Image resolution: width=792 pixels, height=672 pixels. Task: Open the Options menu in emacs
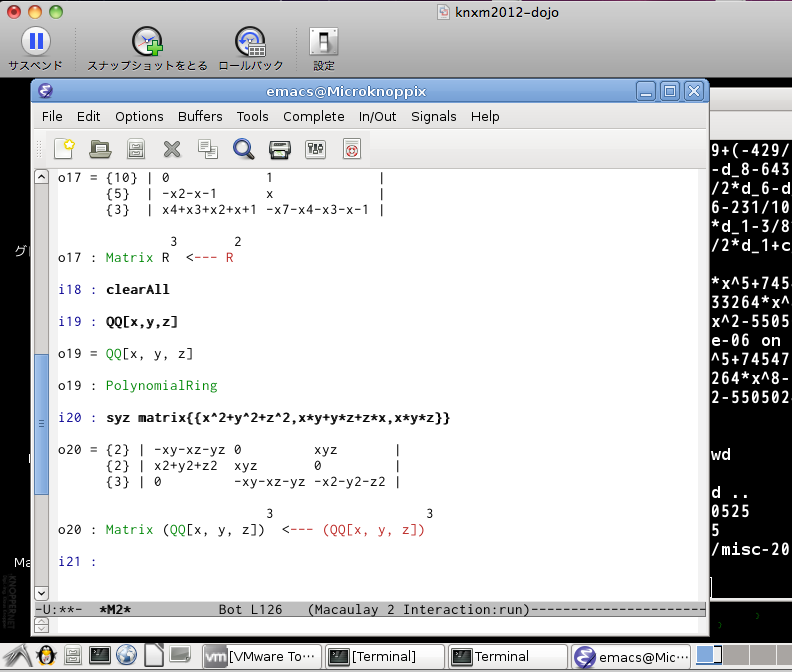tap(139, 117)
